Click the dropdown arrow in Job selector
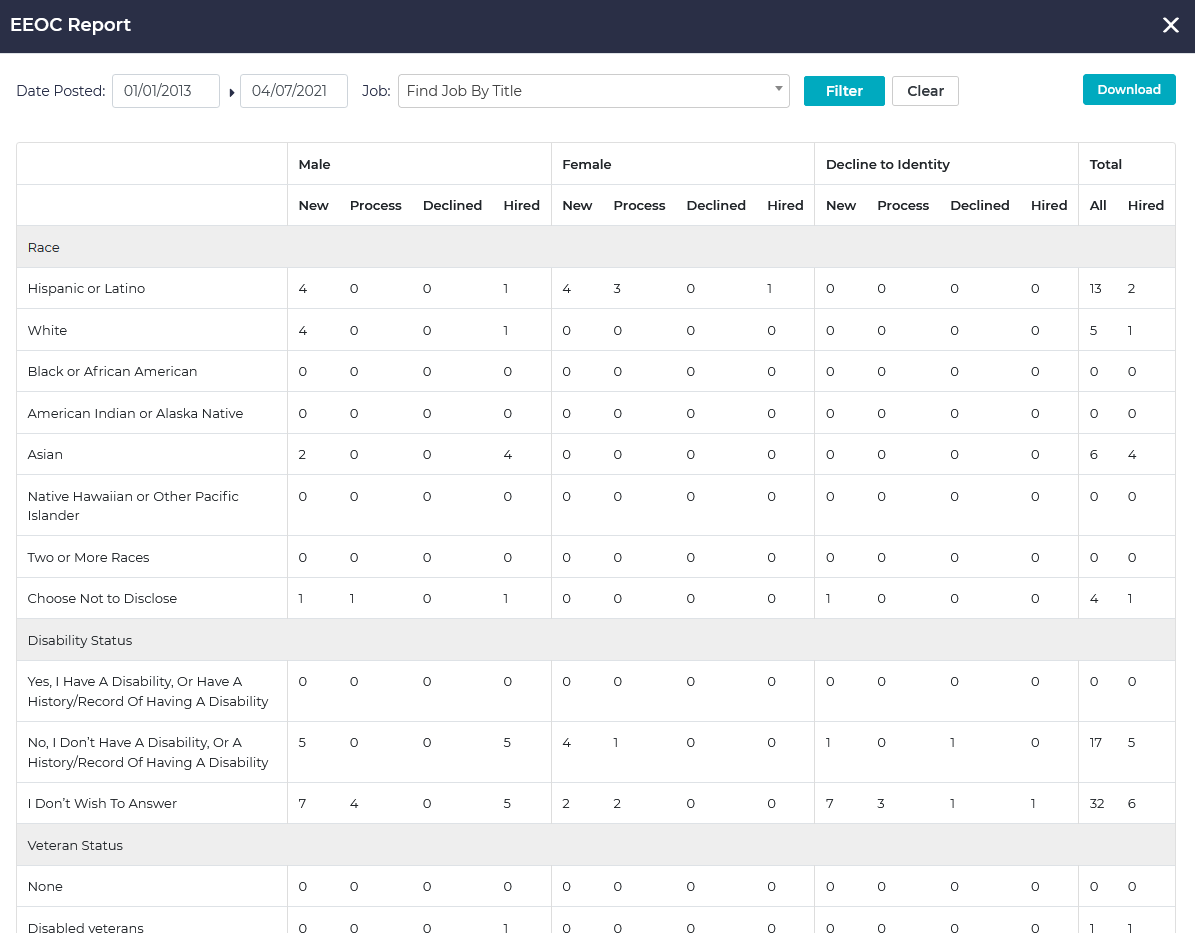Viewport: 1195px width, 933px height. click(x=778, y=89)
